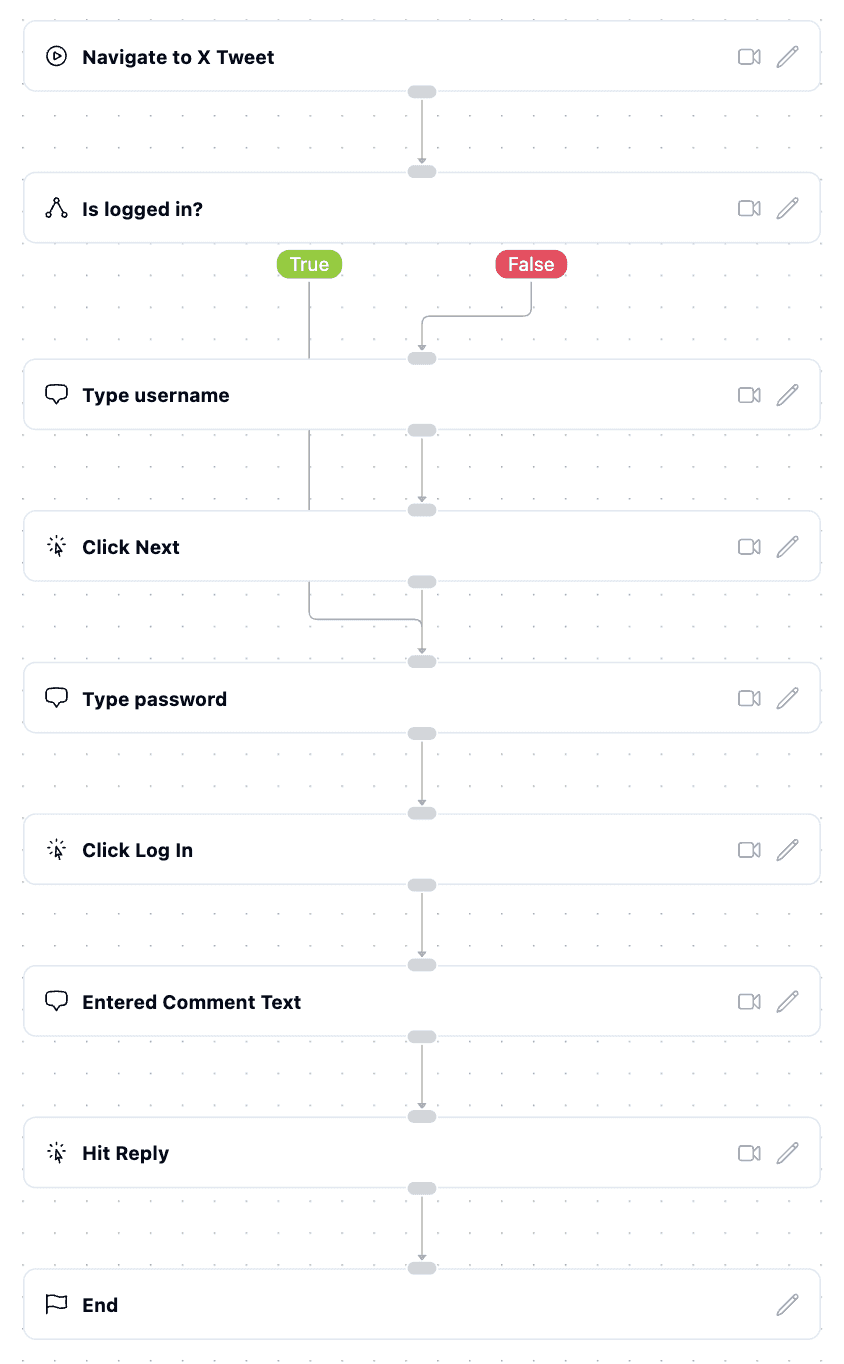Image resolution: width=844 pixels, height=1364 pixels.
Task: Edit the Entered Comment Text step
Action: (787, 1001)
